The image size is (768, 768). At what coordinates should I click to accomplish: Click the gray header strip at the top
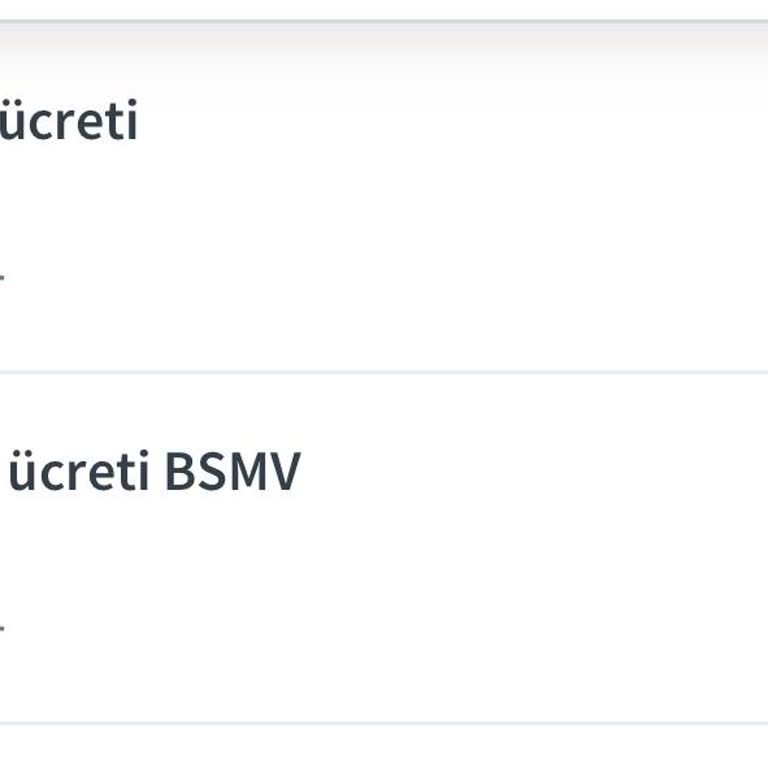384,45
